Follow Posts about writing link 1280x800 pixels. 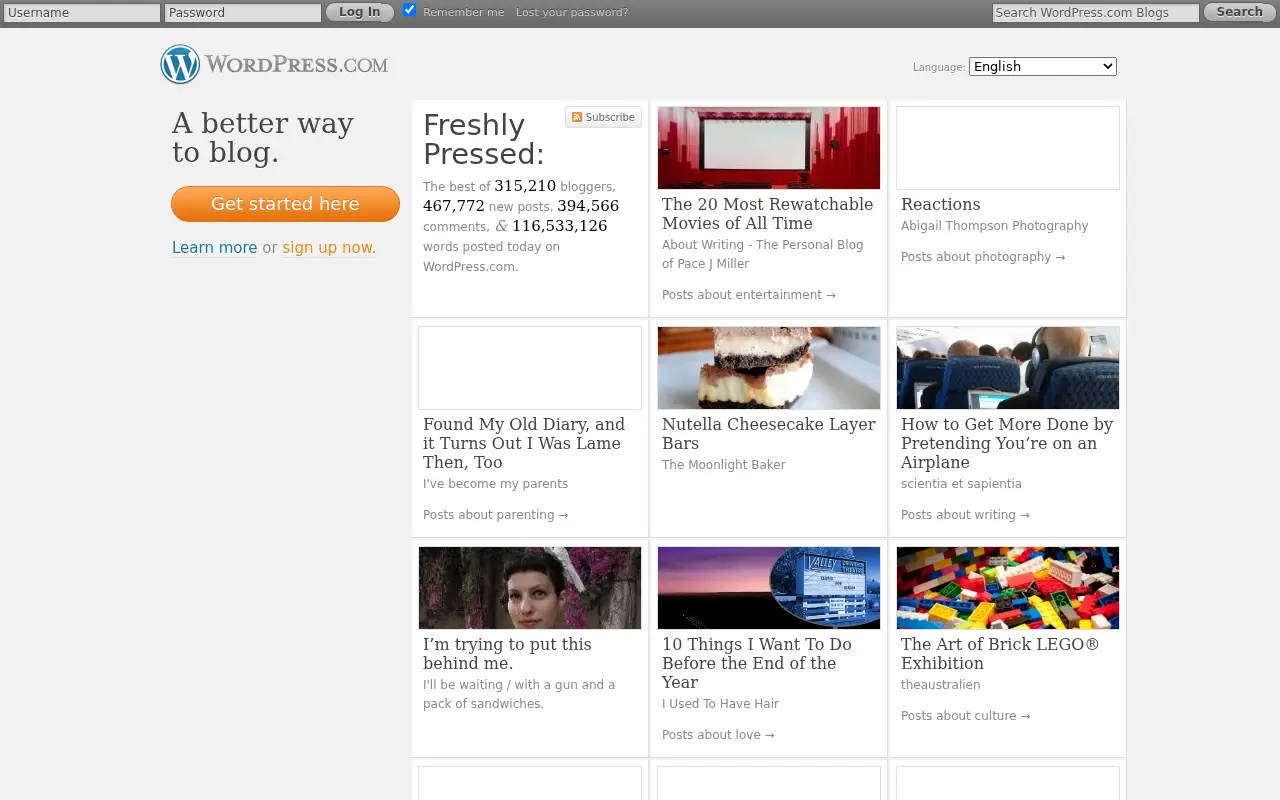pos(965,515)
